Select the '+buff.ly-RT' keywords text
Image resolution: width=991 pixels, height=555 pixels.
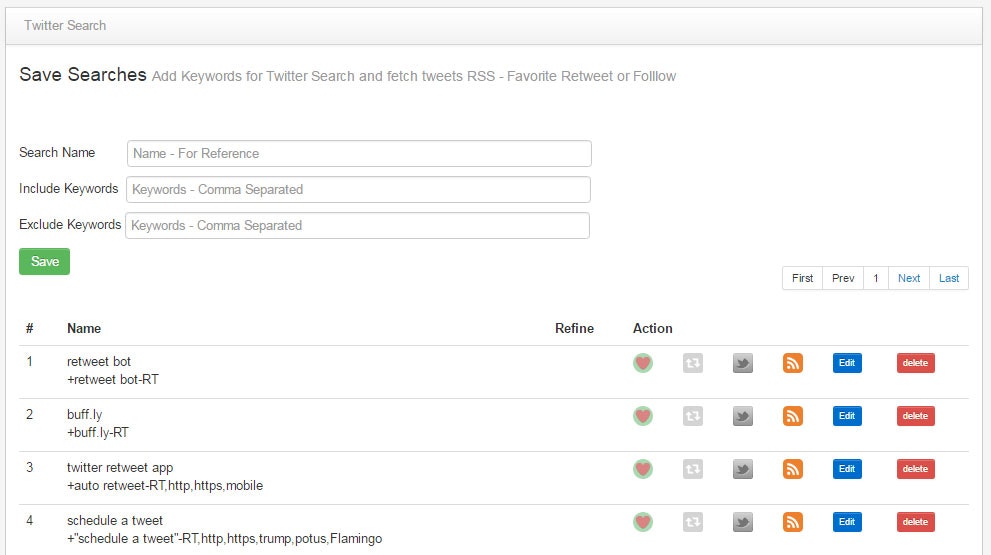click(98, 433)
